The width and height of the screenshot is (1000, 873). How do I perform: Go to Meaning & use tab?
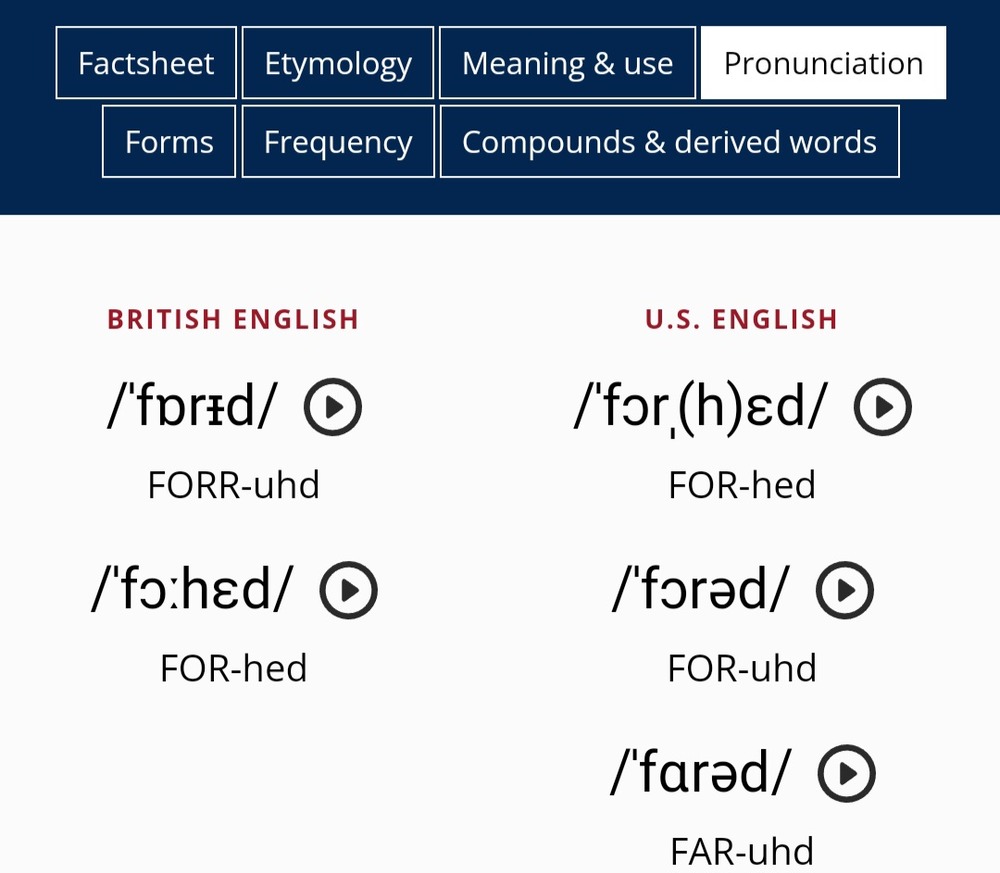coord(568,63)
